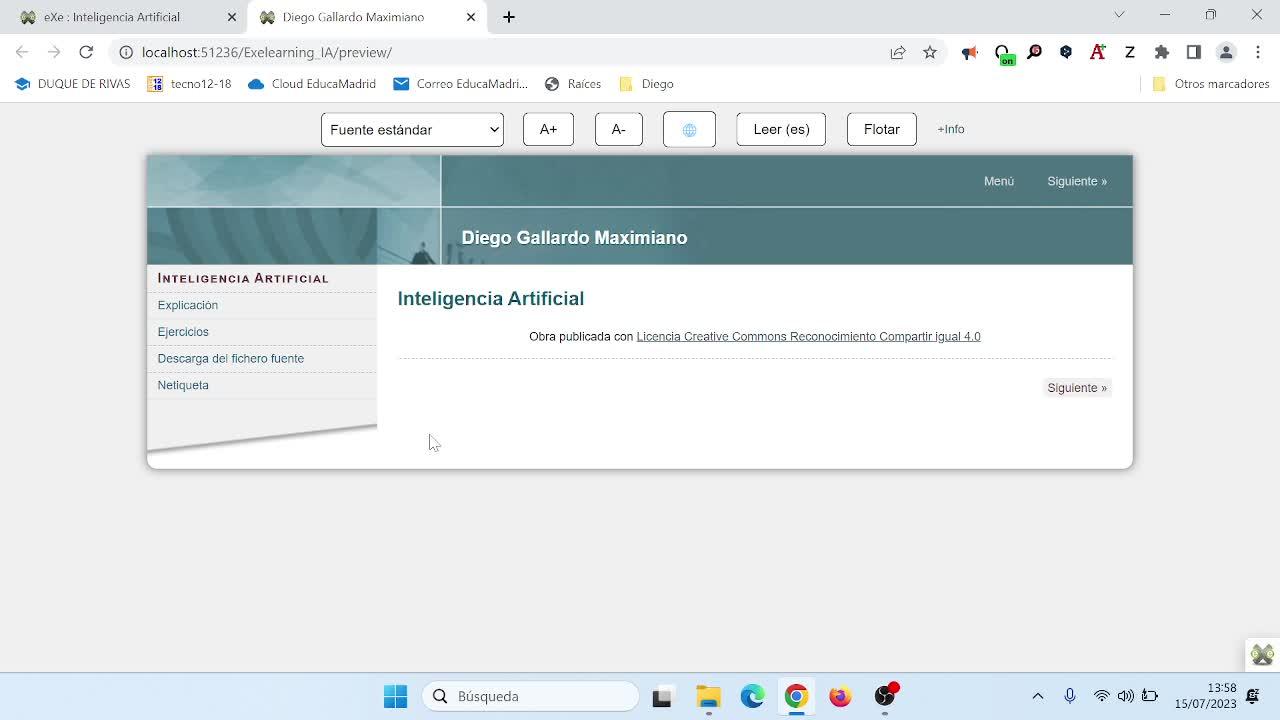Open Firefox from the taskbar
This screenshot has width=1280, height=720.
(x=840, y=696)
